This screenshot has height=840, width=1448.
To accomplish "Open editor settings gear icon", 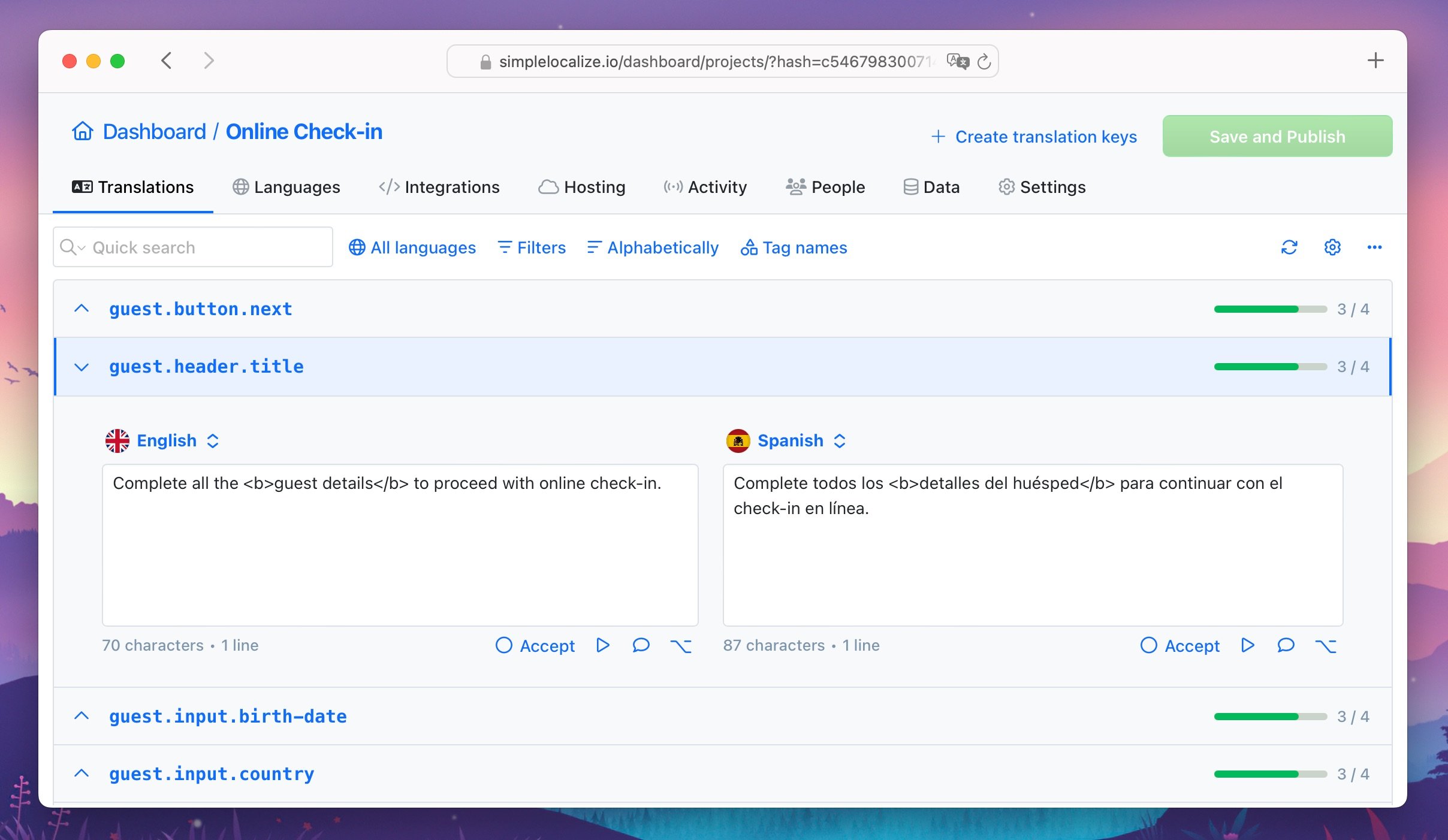I will 1332,247.
